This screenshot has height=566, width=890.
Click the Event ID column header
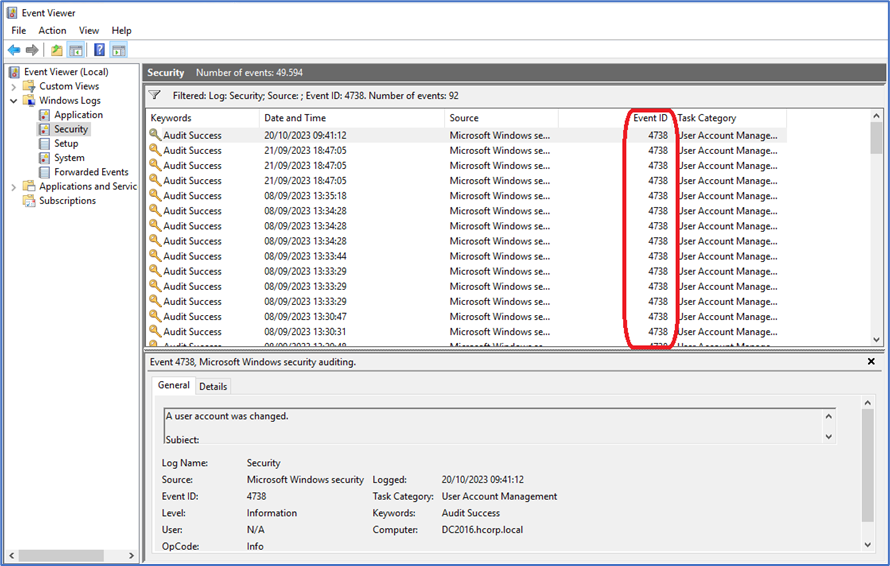click(650, 118)
